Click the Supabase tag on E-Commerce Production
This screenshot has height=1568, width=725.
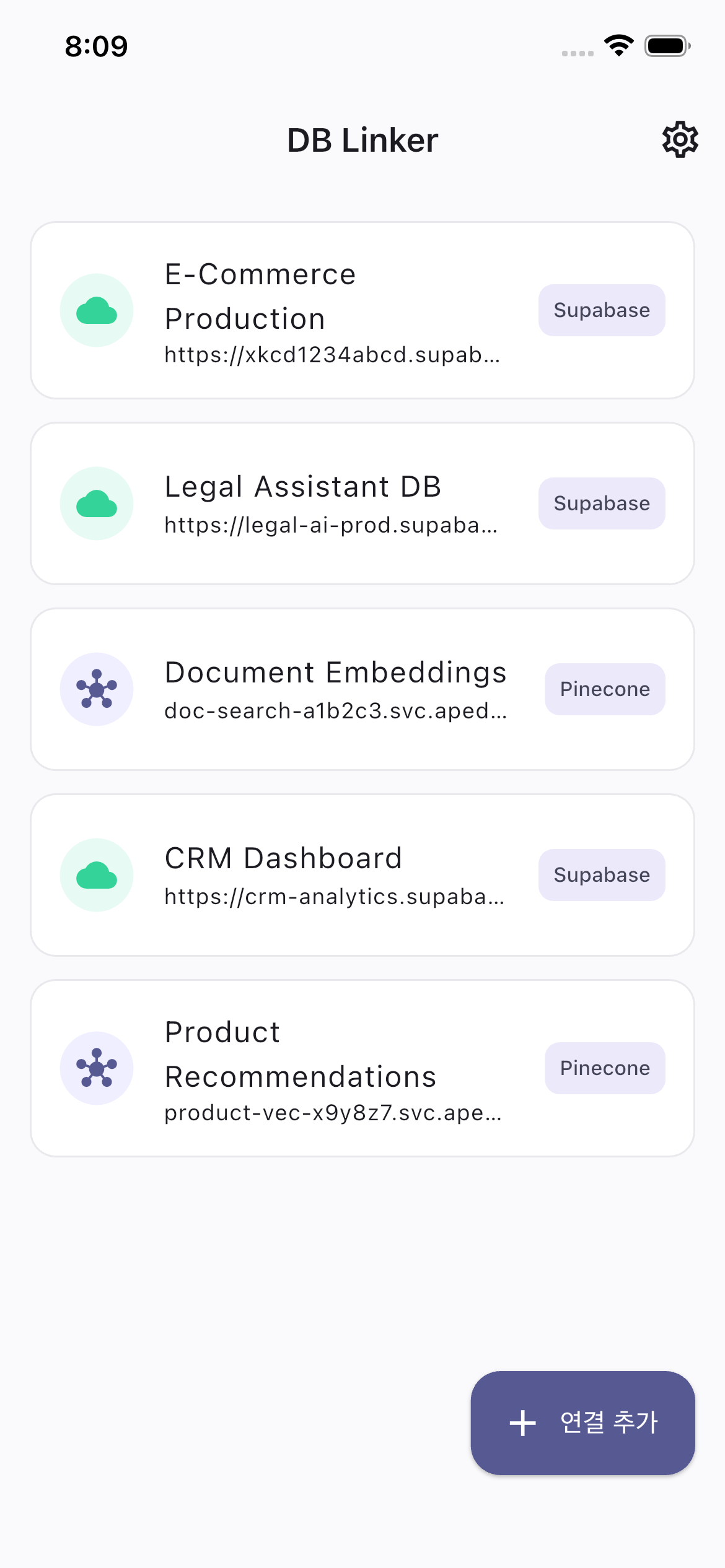click(x=602, y=310)
